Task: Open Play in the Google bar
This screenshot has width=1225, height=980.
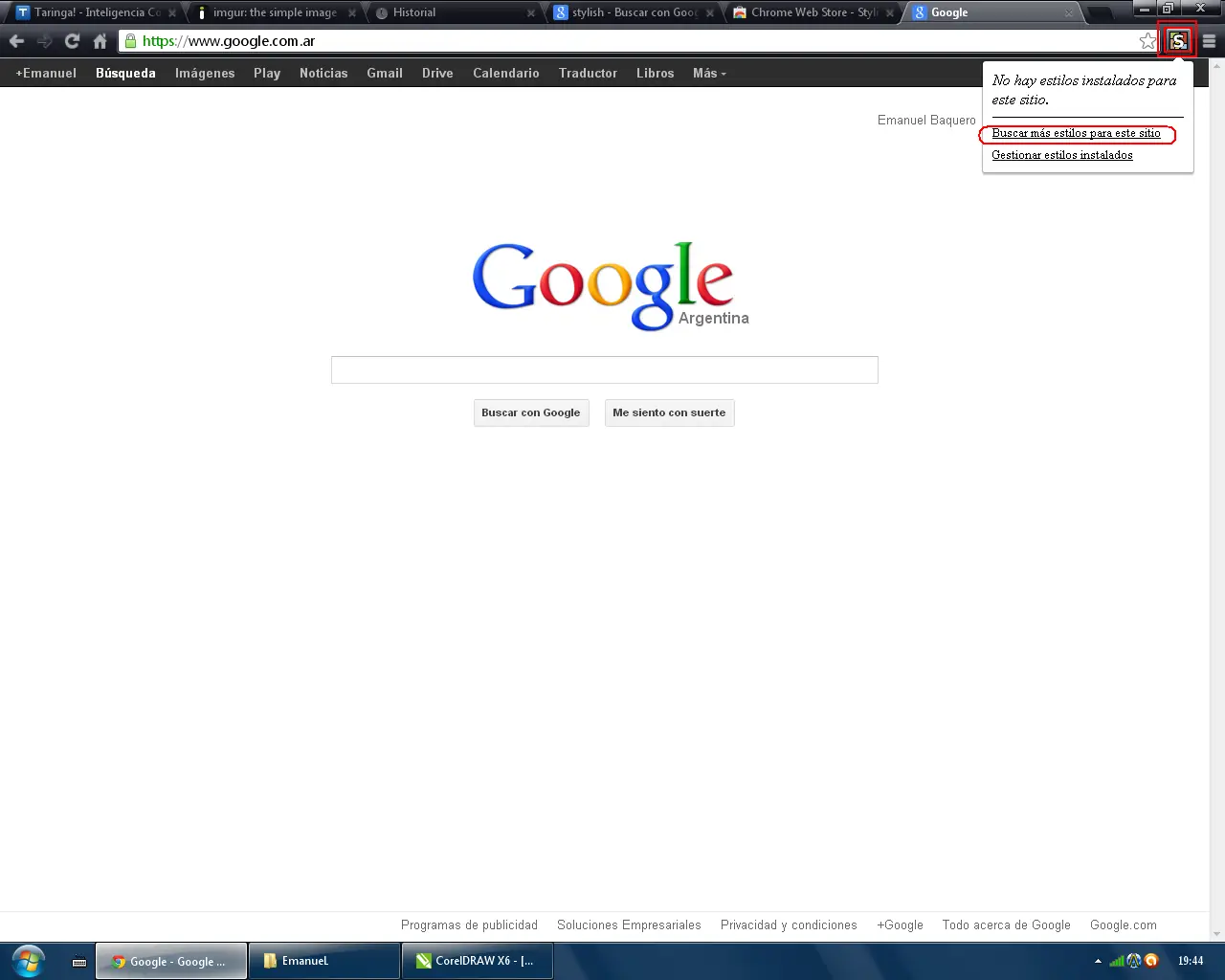Action: coord(267,73)
